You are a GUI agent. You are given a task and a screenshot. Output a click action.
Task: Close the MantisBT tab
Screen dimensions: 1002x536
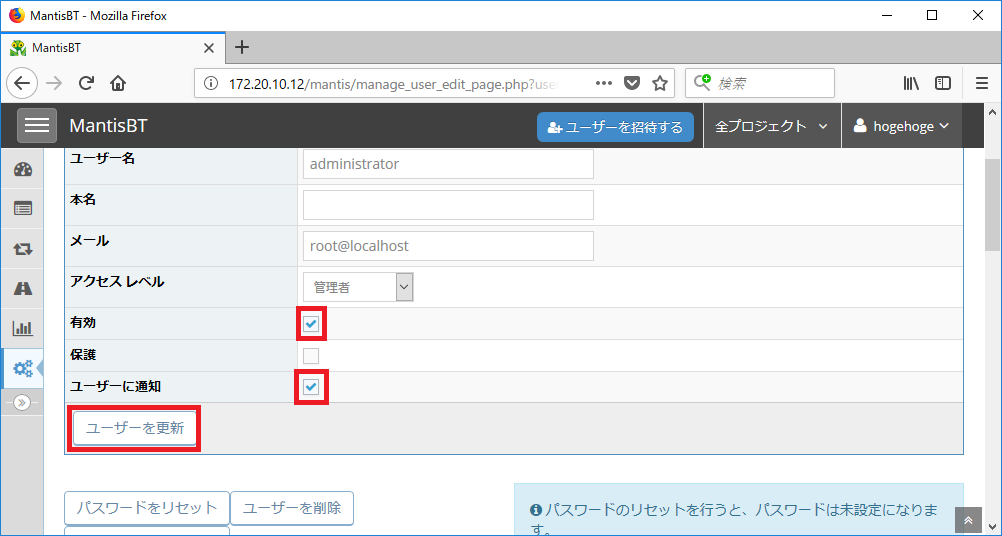click(x=209, y=48)
